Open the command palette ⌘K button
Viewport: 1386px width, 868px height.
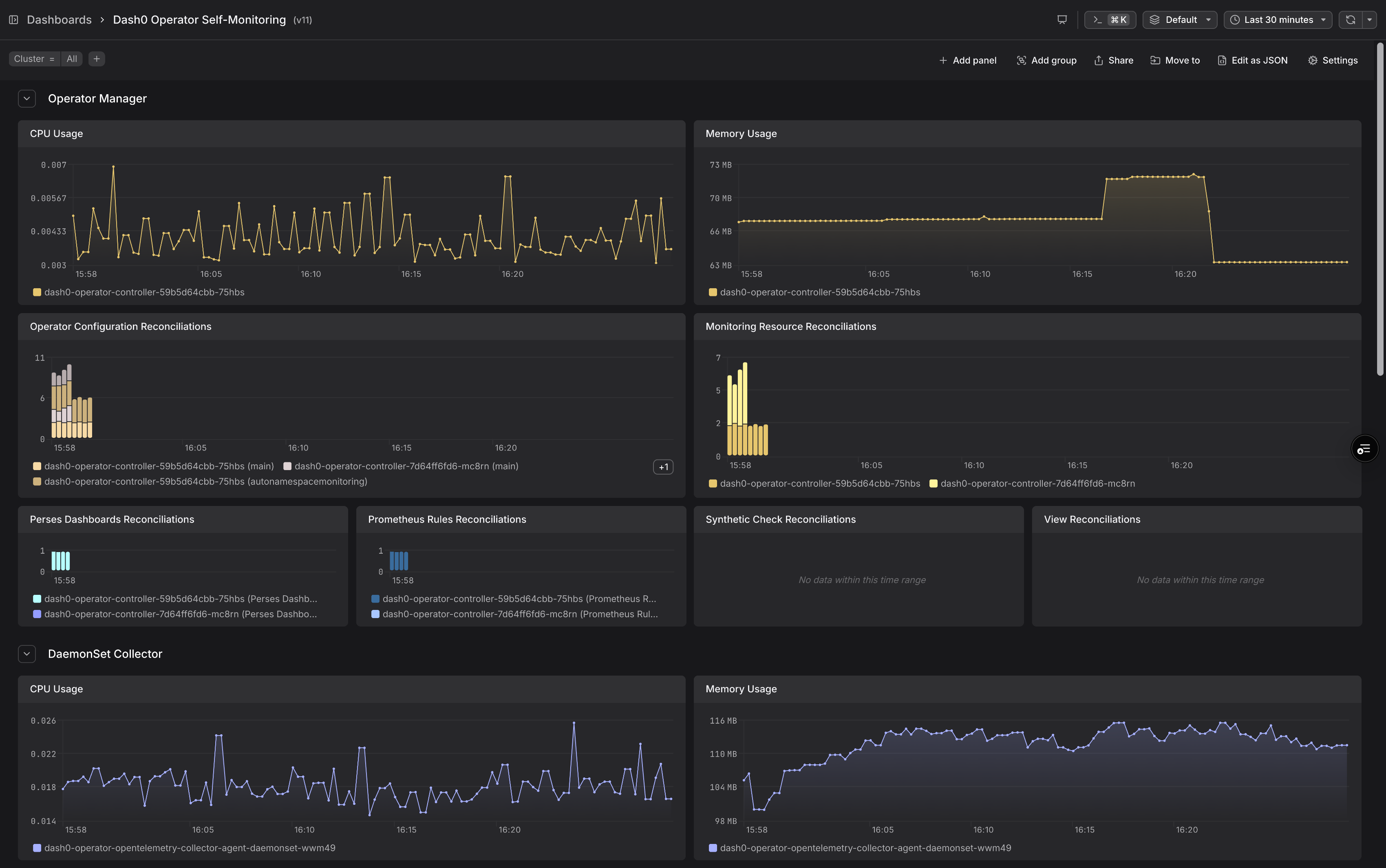1110,20
